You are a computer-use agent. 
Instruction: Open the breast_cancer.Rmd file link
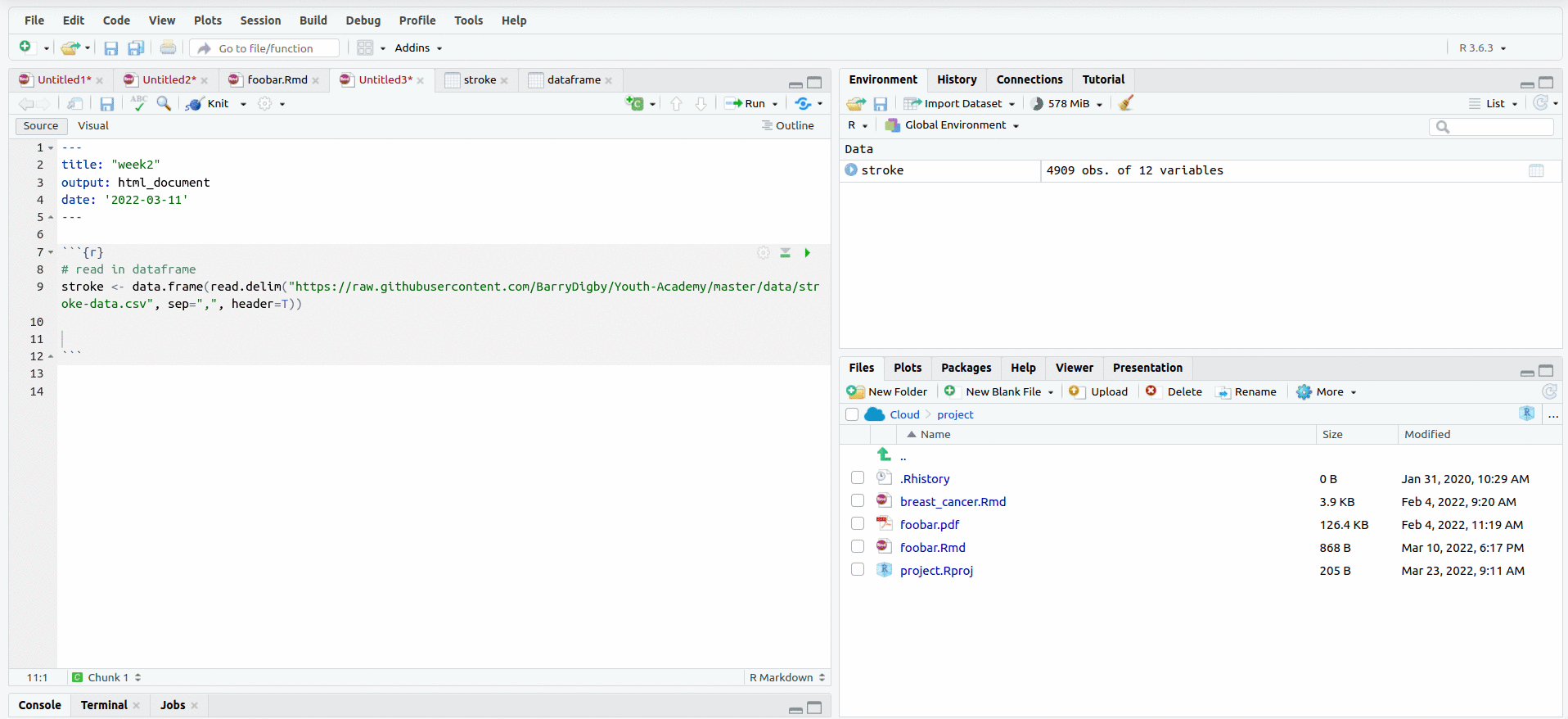point(953,501)
